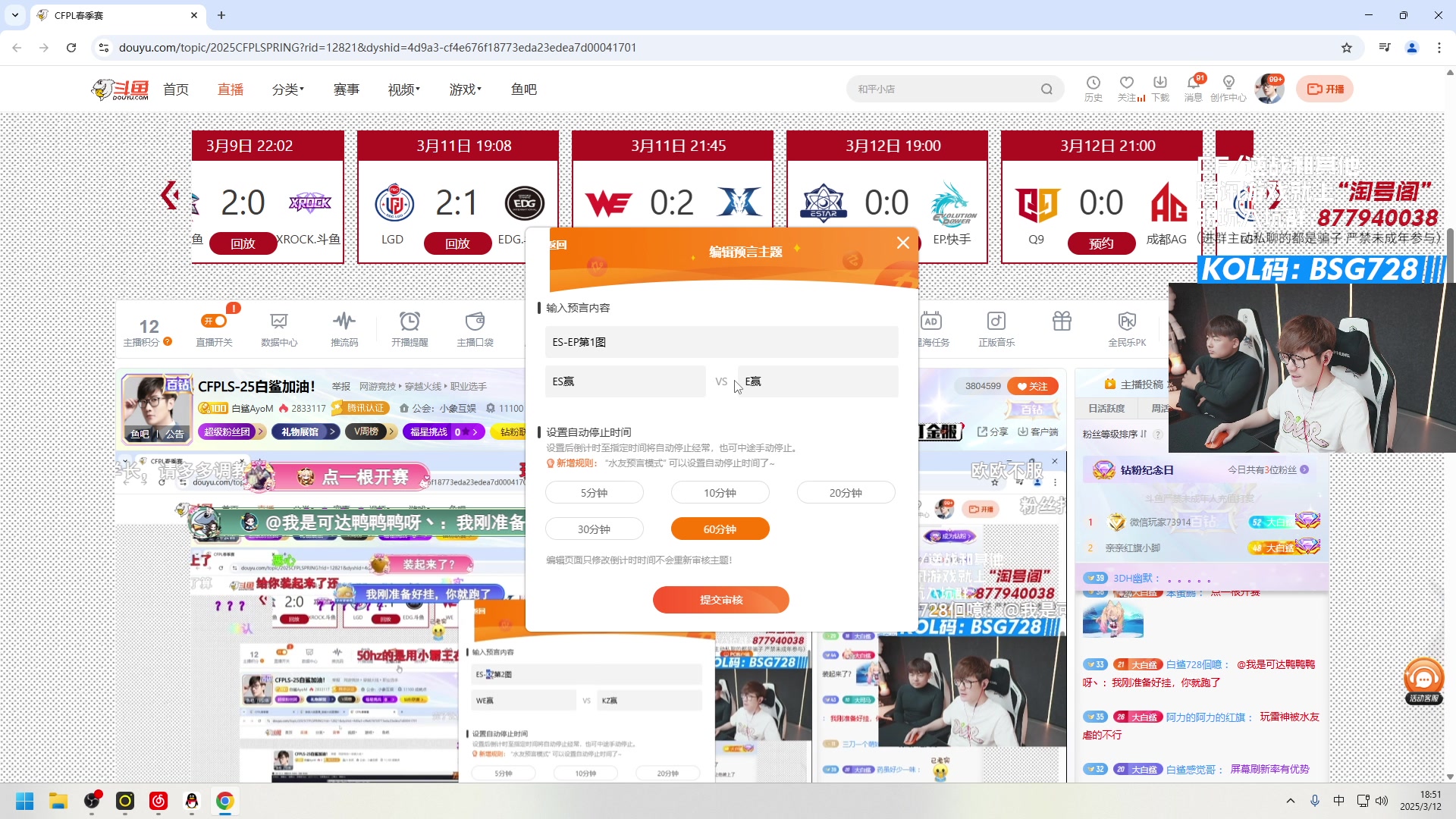Select the CFPL春季赛 browser tab

click(118, 15)
